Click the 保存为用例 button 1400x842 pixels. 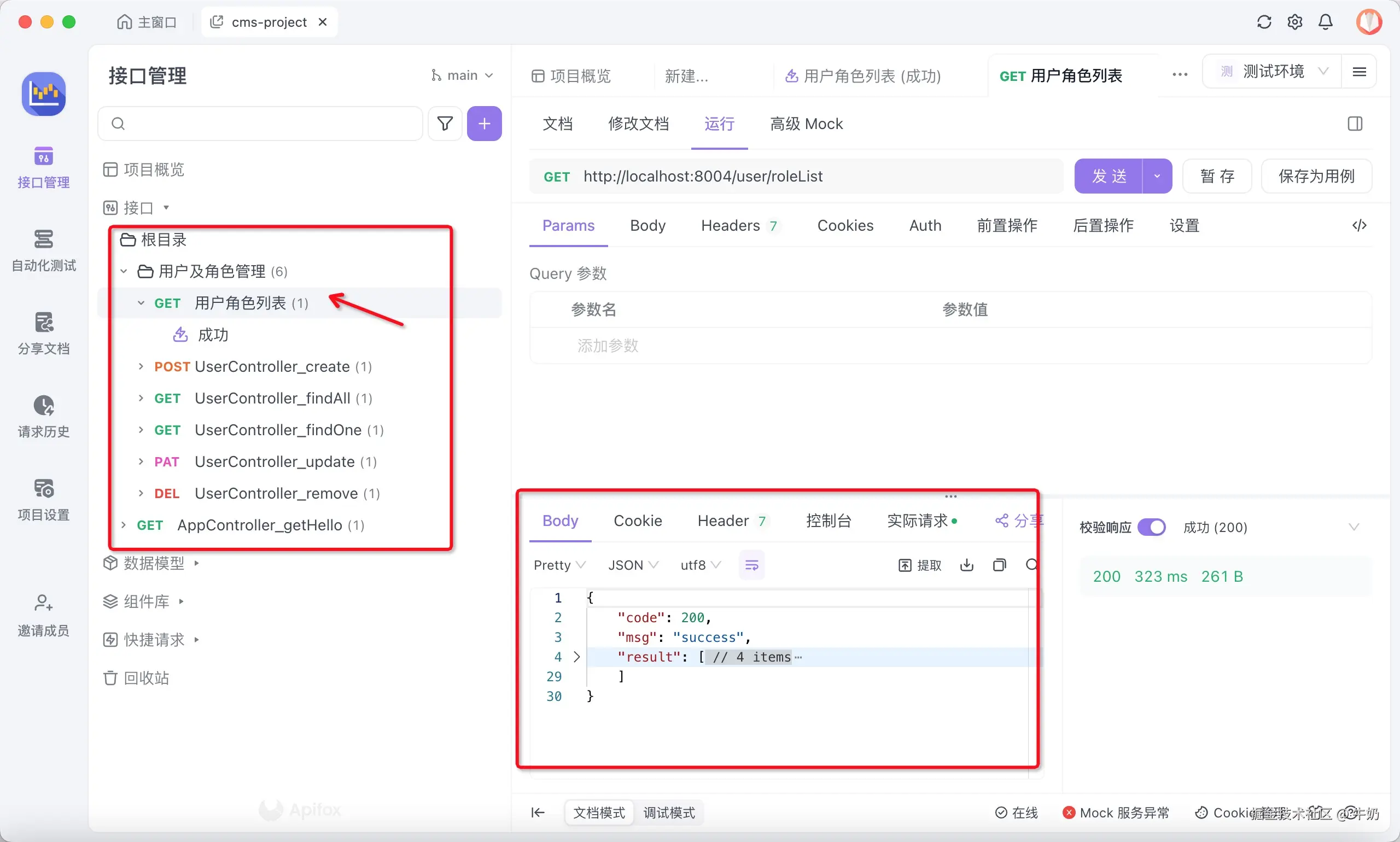coord(1316,176)
